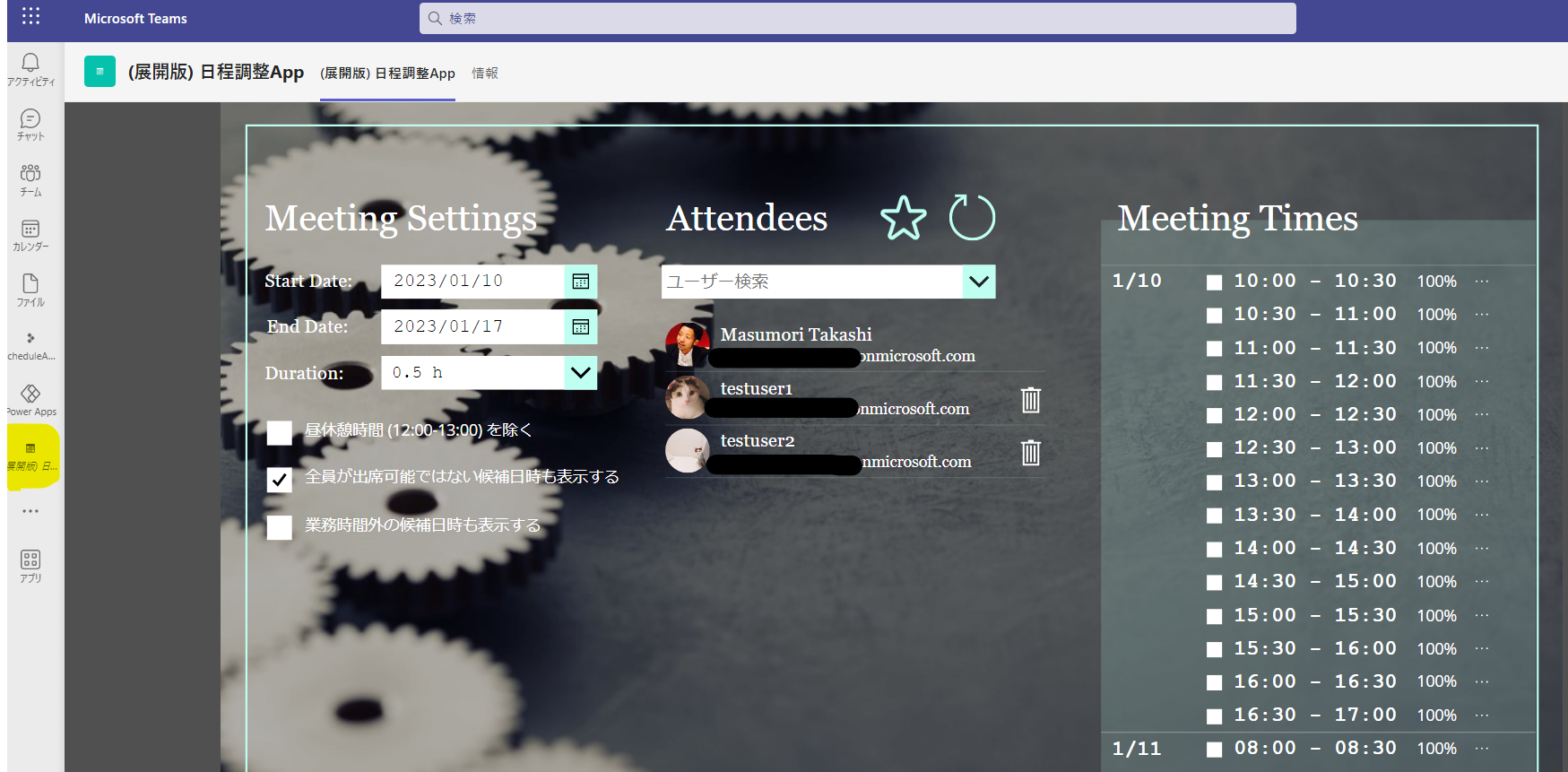Check the 昼休憩時間 (12:00-13:00) を除く box

(280, 433)
